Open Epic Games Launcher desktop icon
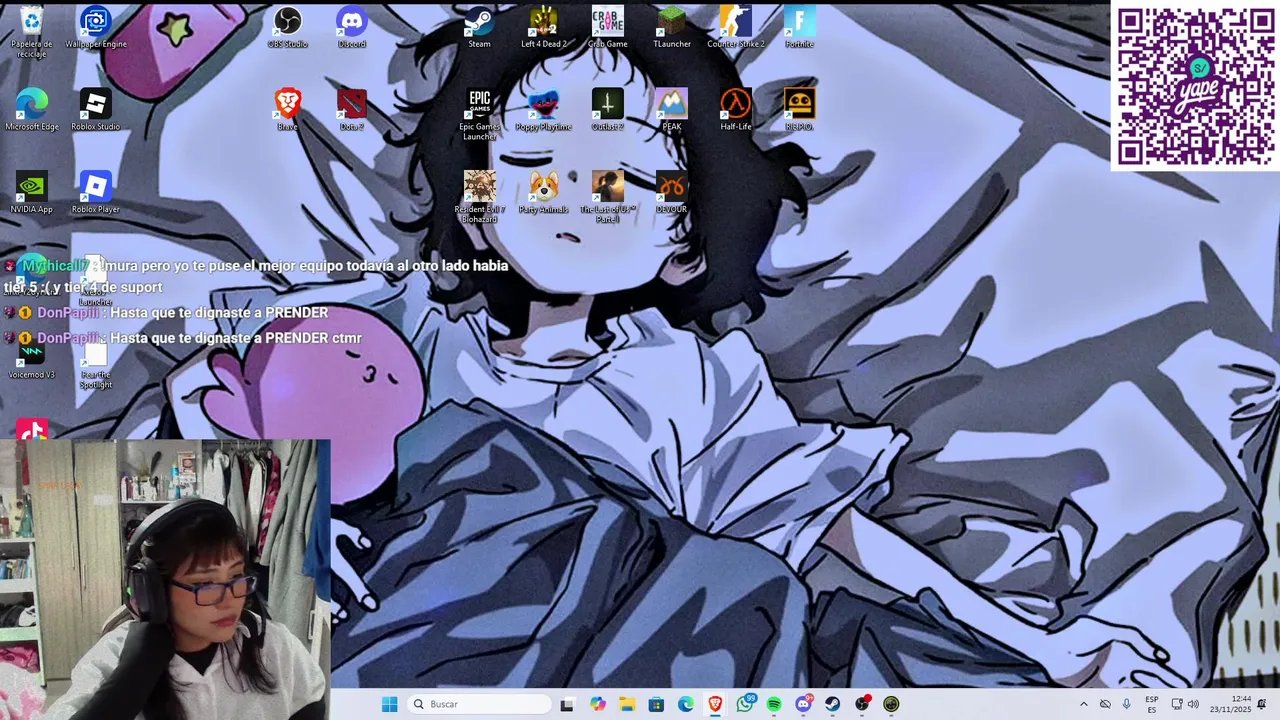Viewport: 1280px width, 720px height. tap(480, 115)
